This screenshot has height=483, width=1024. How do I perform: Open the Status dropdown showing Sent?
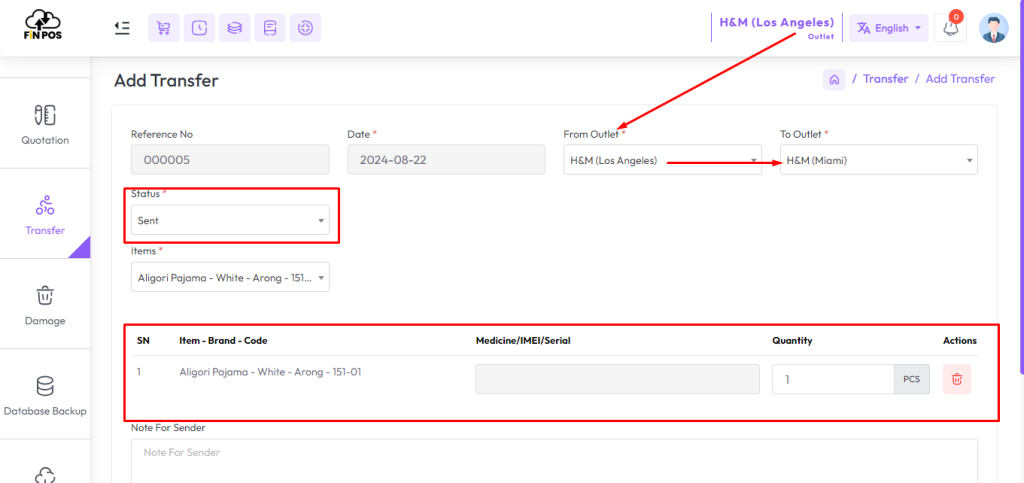pyautogui.click(x=230, y=221)
